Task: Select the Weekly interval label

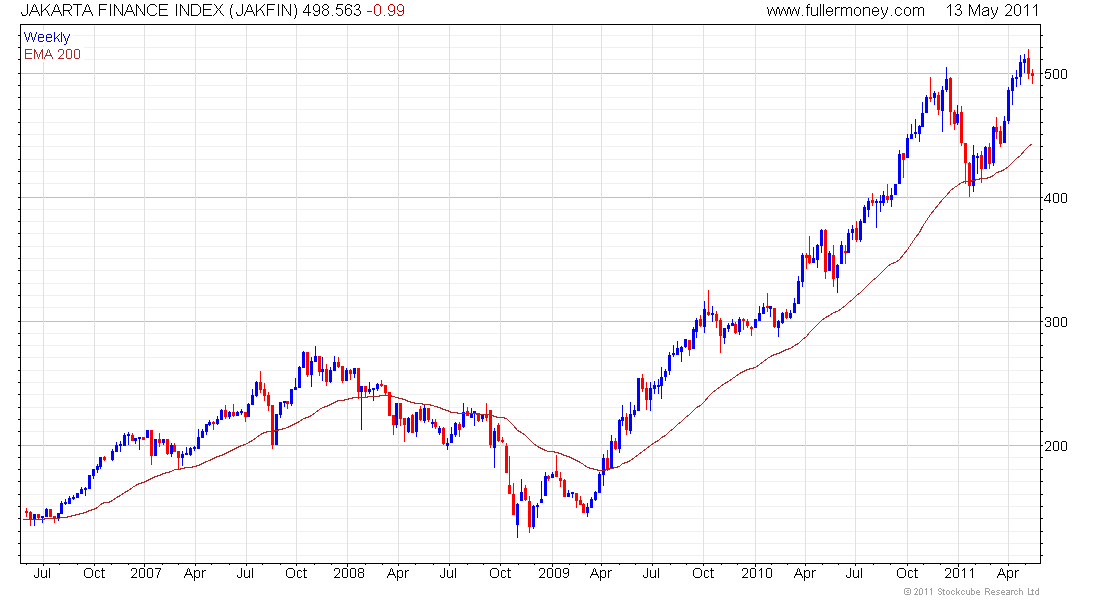Action: 47,38
